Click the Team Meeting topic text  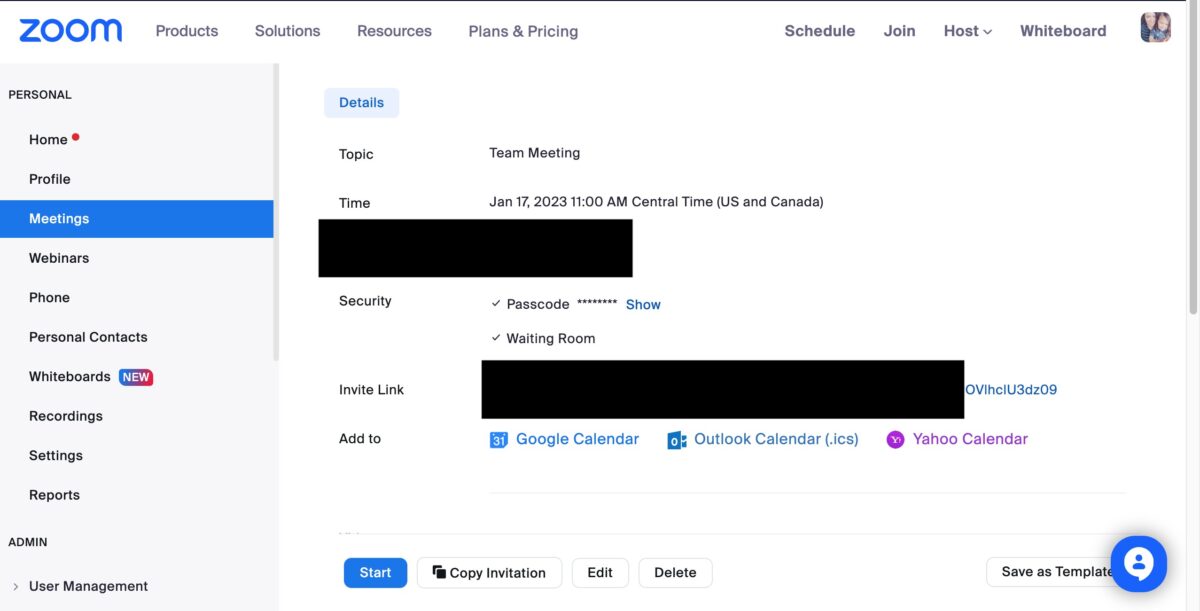point(535,153)
